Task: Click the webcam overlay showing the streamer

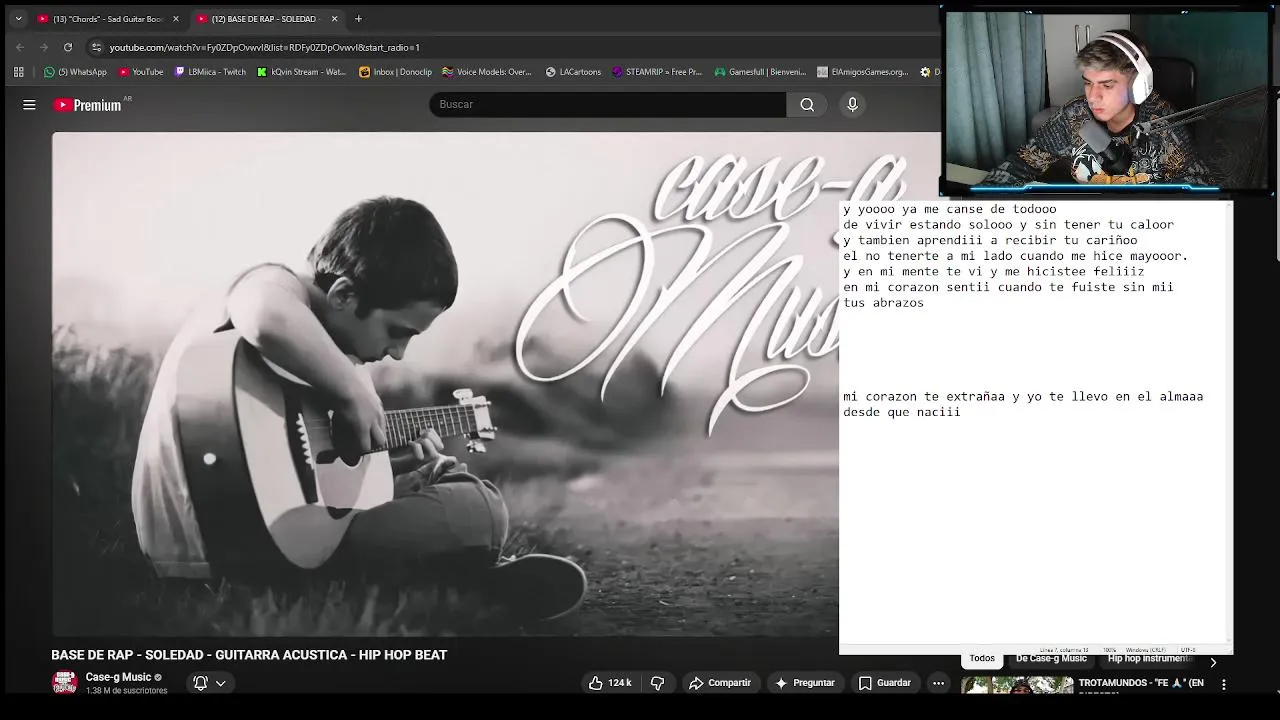Action: [x=1106, y=101]
